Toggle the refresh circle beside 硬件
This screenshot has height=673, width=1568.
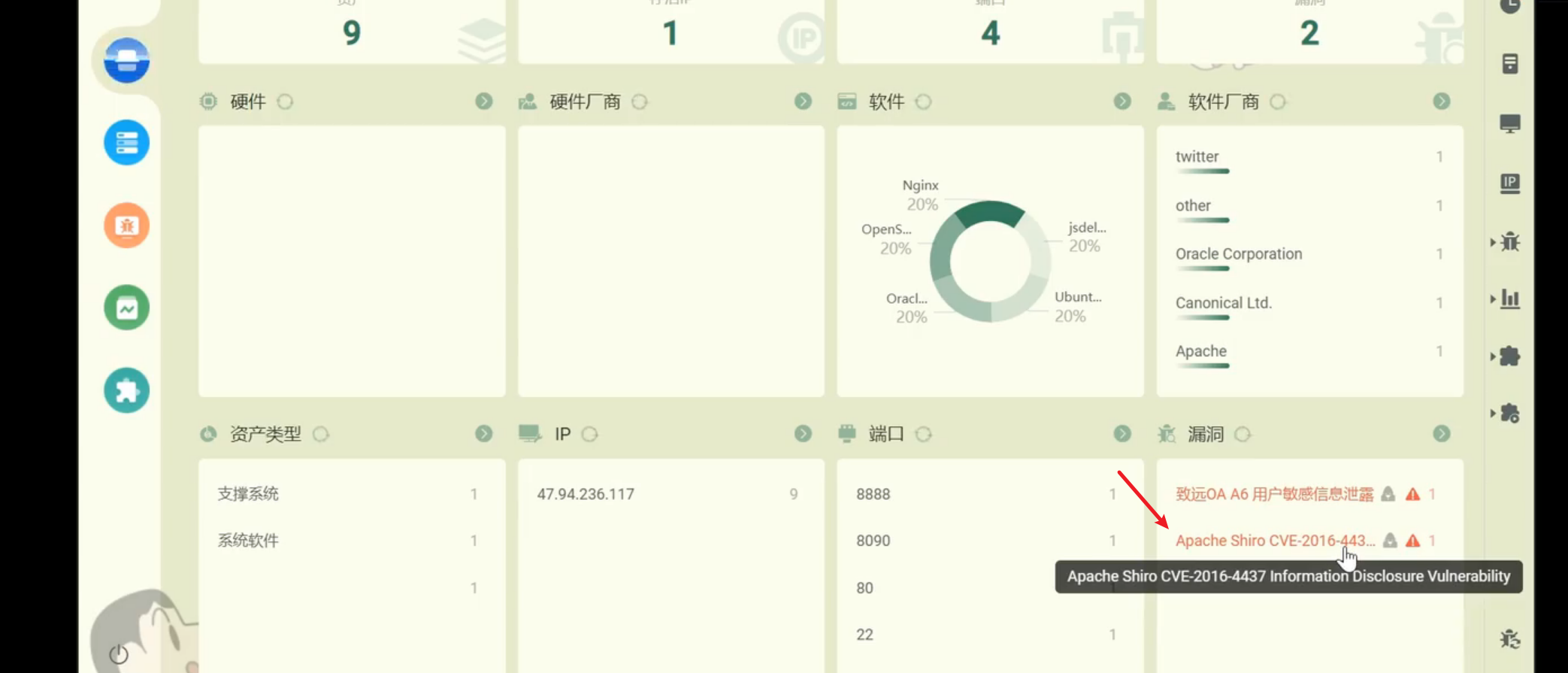click(x=285, y=102)
